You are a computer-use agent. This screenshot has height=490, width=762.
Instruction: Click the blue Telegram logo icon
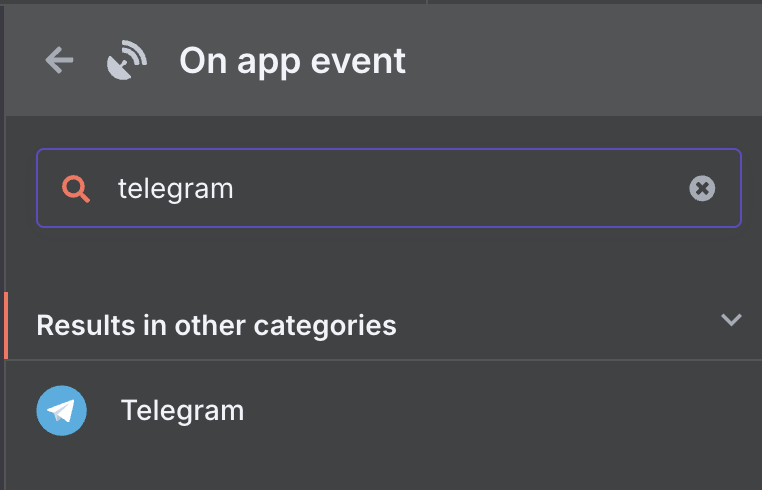62,411
